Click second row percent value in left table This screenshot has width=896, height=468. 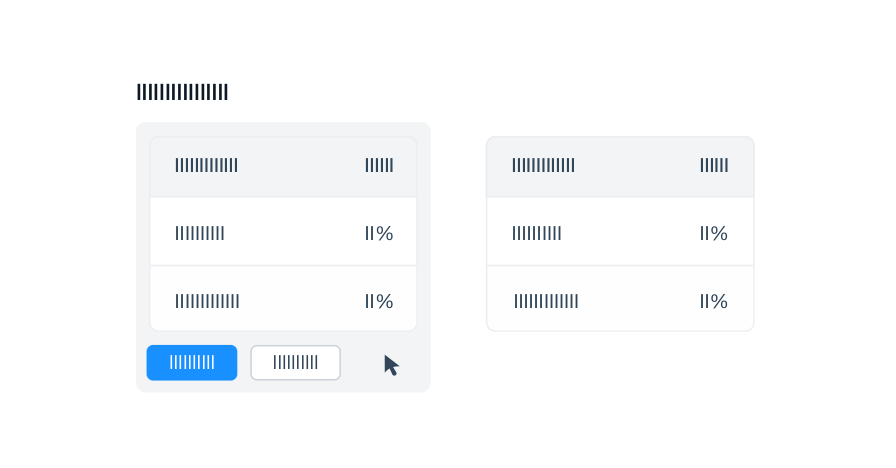tap(379, 301)
